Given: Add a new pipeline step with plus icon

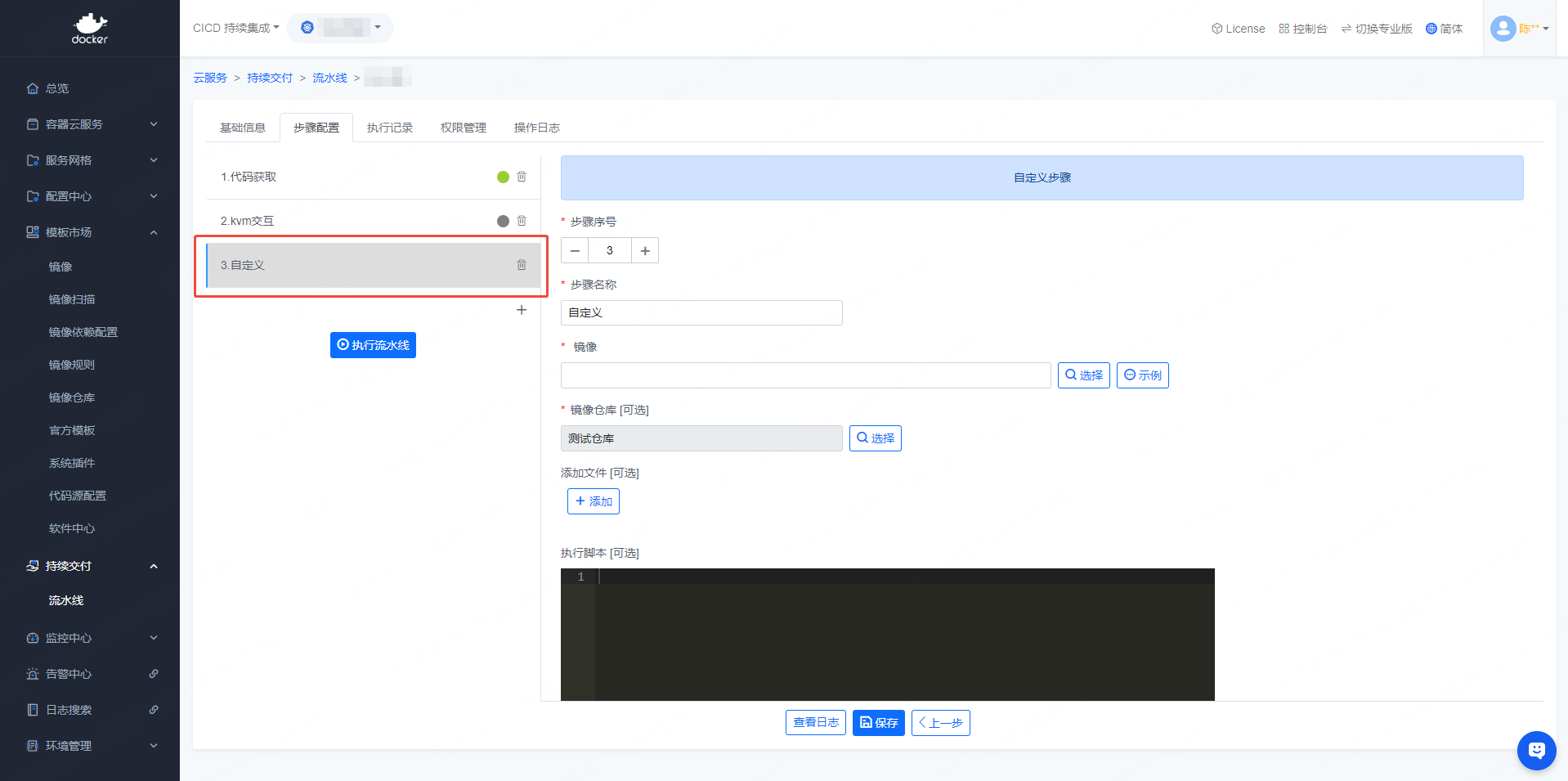Looking at the screenshot, I should (x=522, y=310).
